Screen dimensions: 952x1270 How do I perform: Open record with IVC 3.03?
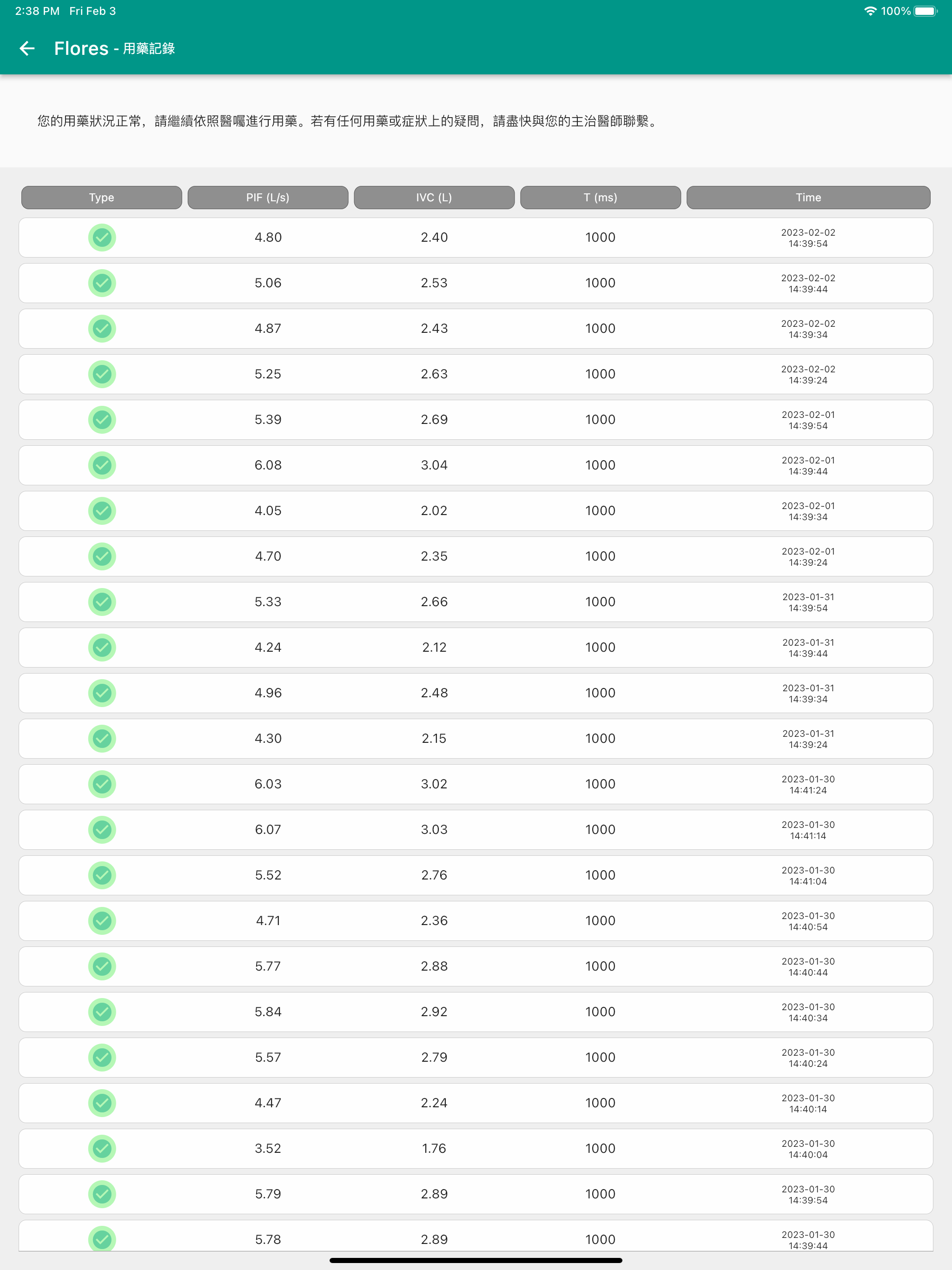(x=476, y=830)
